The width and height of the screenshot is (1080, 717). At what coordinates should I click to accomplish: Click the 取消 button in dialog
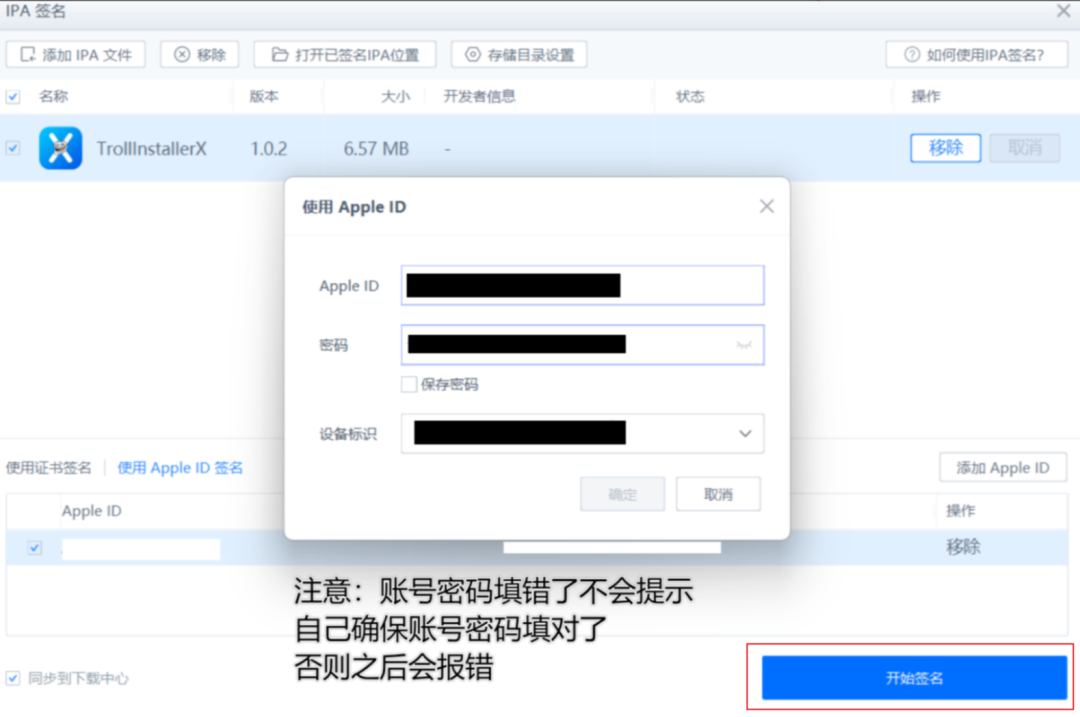[x=718, y=494]
